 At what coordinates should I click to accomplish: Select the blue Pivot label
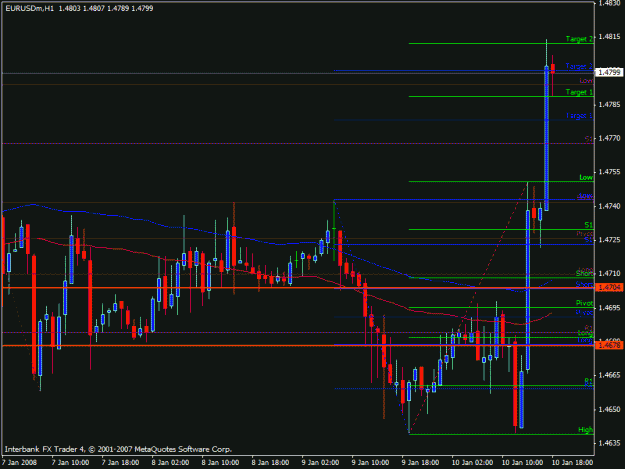pyautogui.click(x=584, y=312)
